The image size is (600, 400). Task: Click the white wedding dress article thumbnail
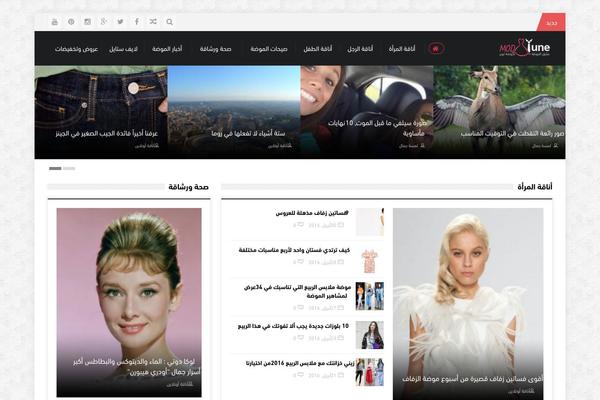point(370,222)
